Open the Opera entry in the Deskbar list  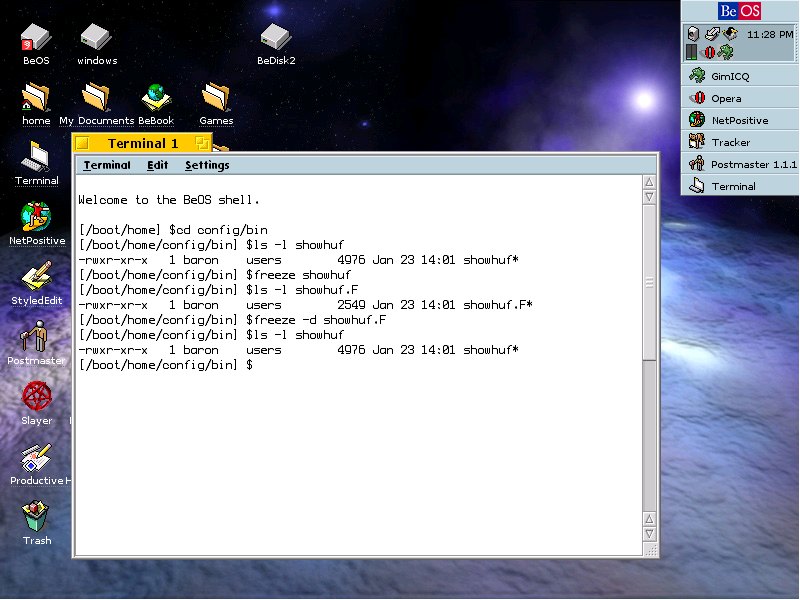pos(740,98)
